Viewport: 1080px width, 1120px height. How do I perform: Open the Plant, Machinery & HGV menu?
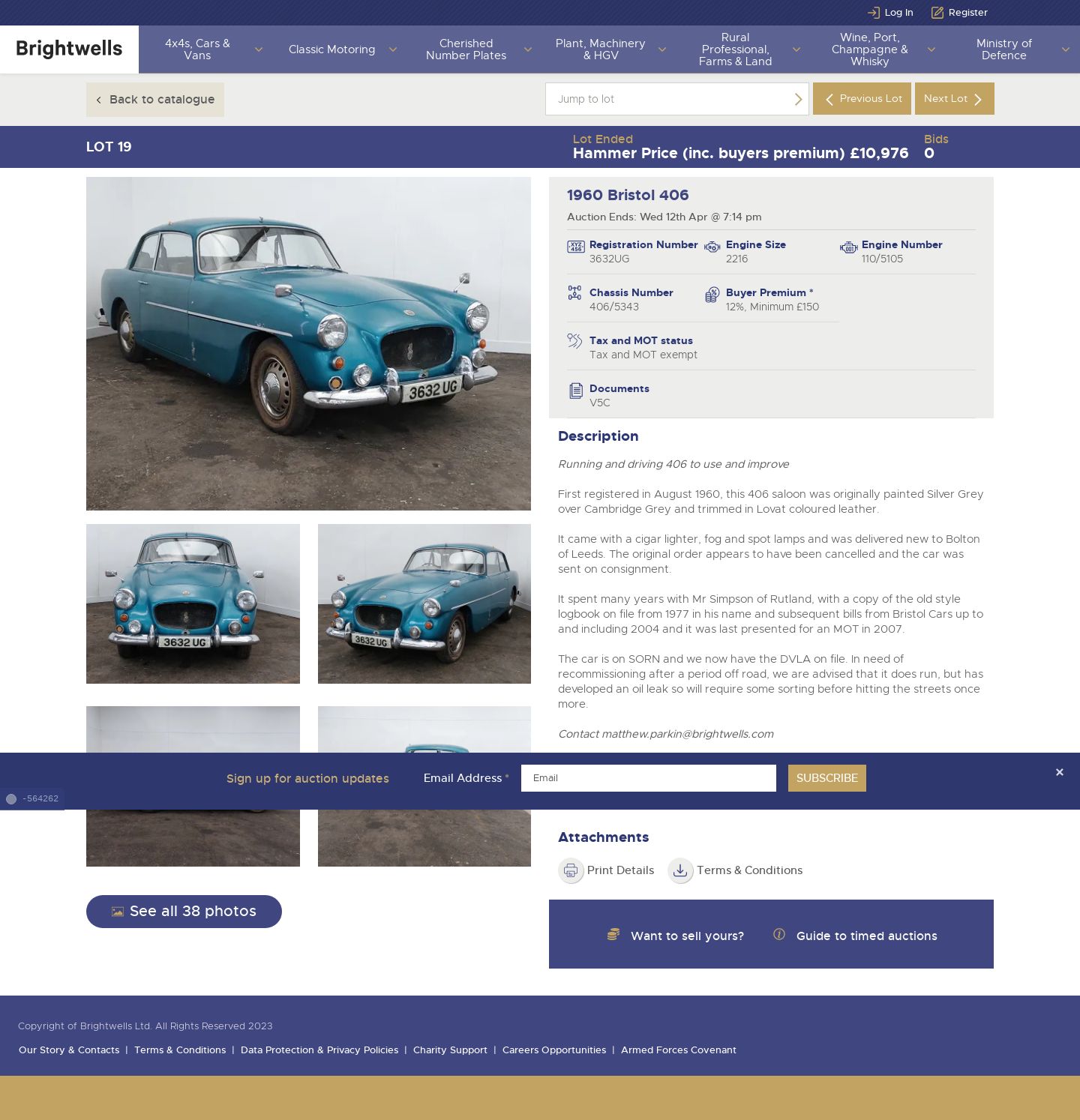(x=600, y=49)
